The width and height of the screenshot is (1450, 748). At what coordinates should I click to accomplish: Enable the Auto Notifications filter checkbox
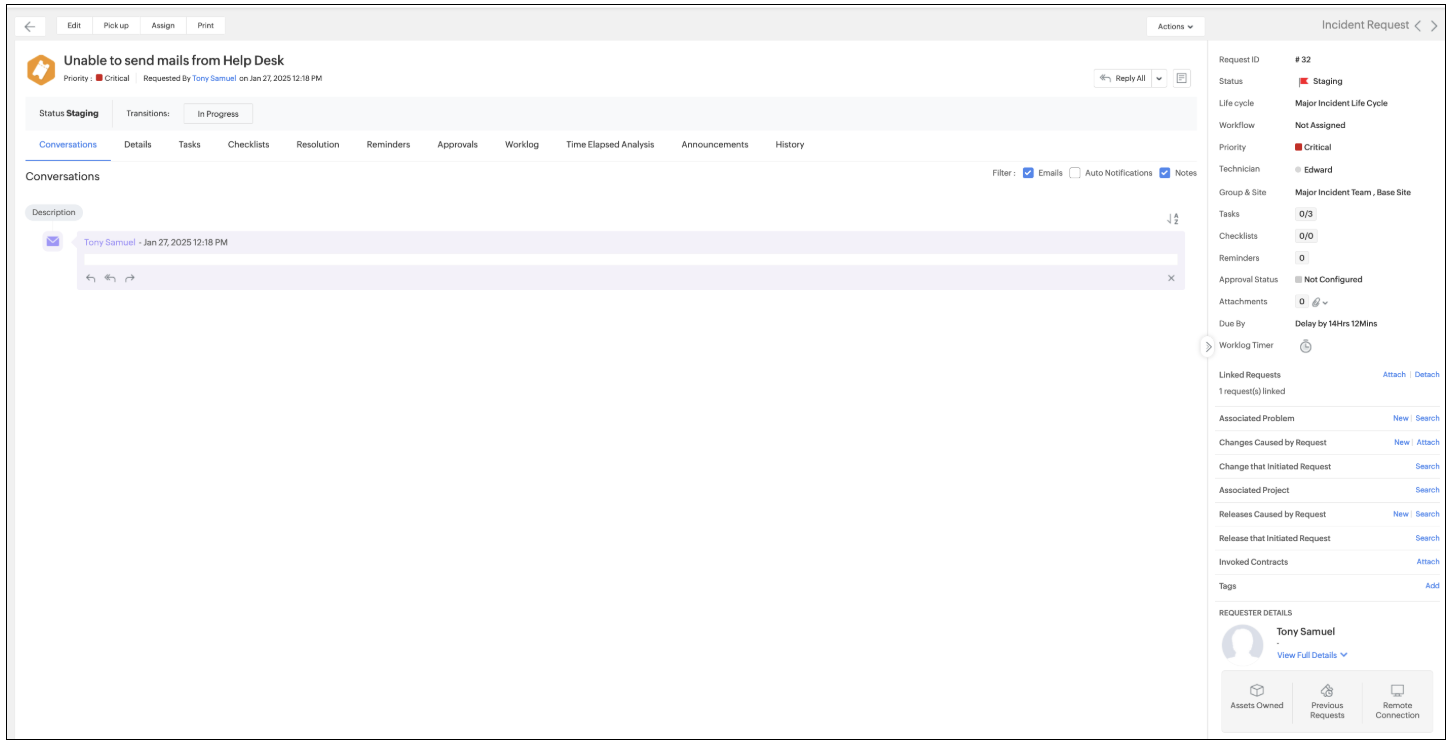pyautogui.click(x=1075, y=173)
